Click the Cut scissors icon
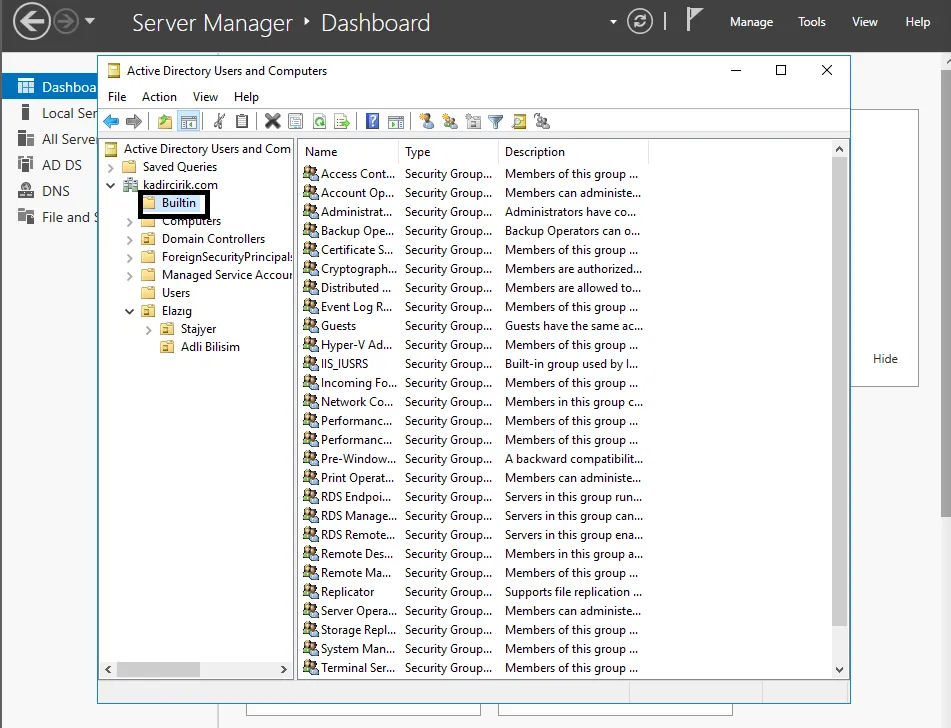The image size is (951, 728). [219, 121]
